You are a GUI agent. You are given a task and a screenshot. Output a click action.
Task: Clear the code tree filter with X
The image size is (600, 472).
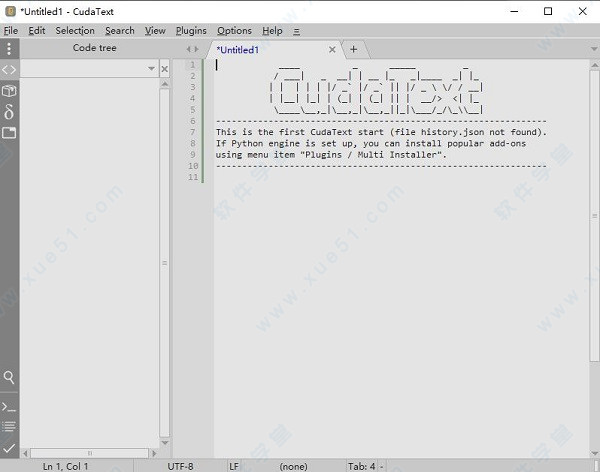click(x=165, y=69)
